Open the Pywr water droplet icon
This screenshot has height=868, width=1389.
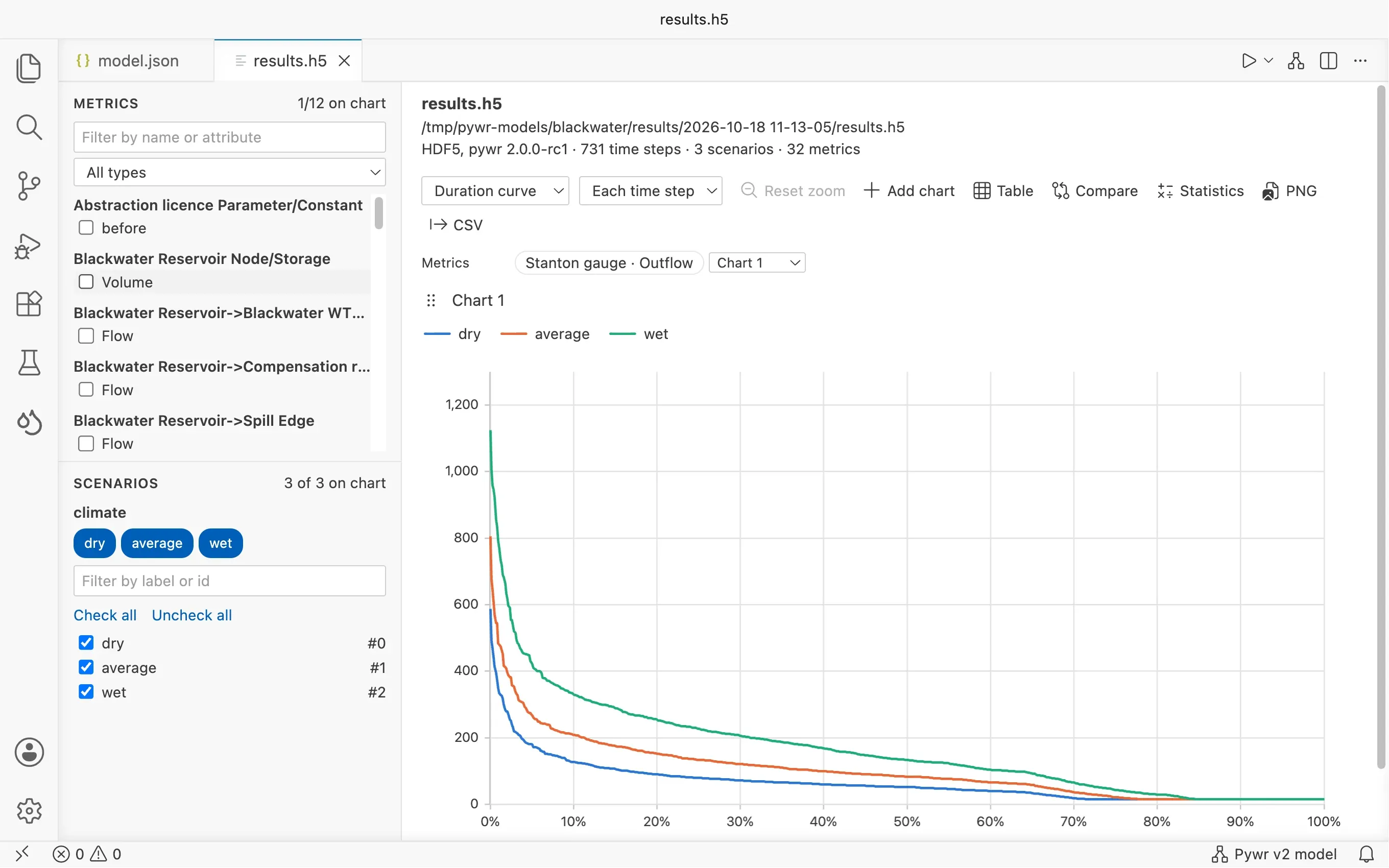(x=29, y=423)
